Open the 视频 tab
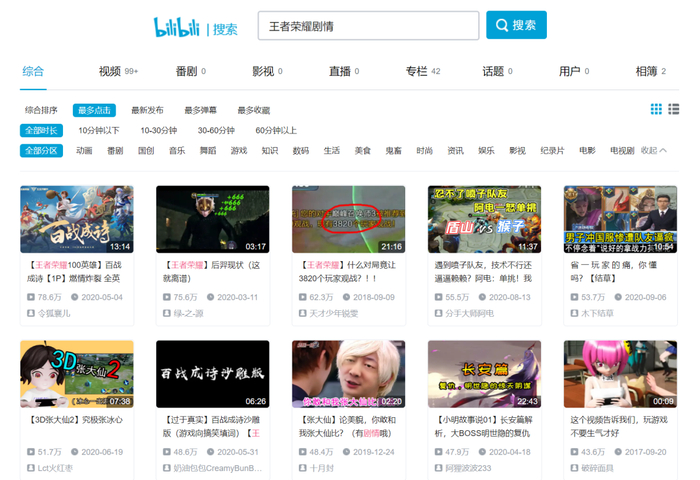This screenshot has width=700, height=480. point(118,71)
